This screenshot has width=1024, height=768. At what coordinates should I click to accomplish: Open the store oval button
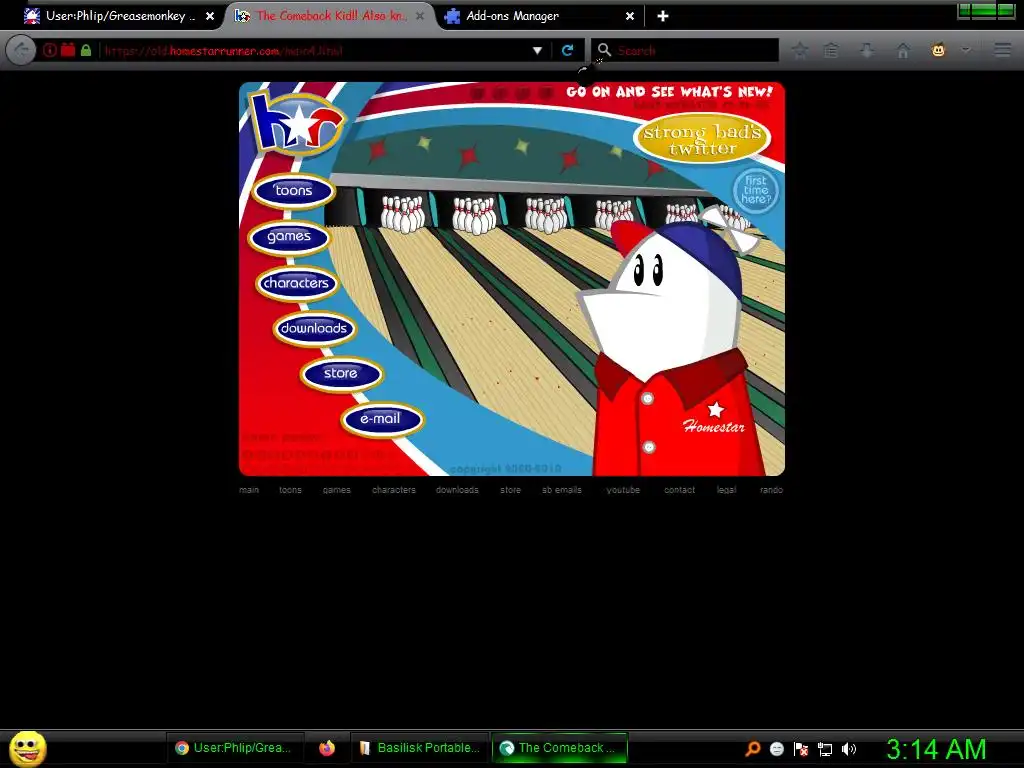coord(341,374)
